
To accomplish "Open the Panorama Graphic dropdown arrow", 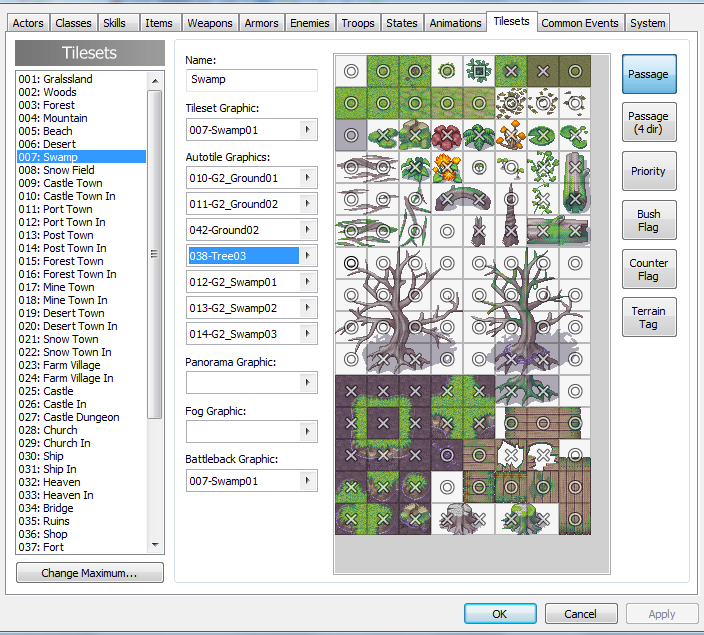I will (x=308, y=383).
